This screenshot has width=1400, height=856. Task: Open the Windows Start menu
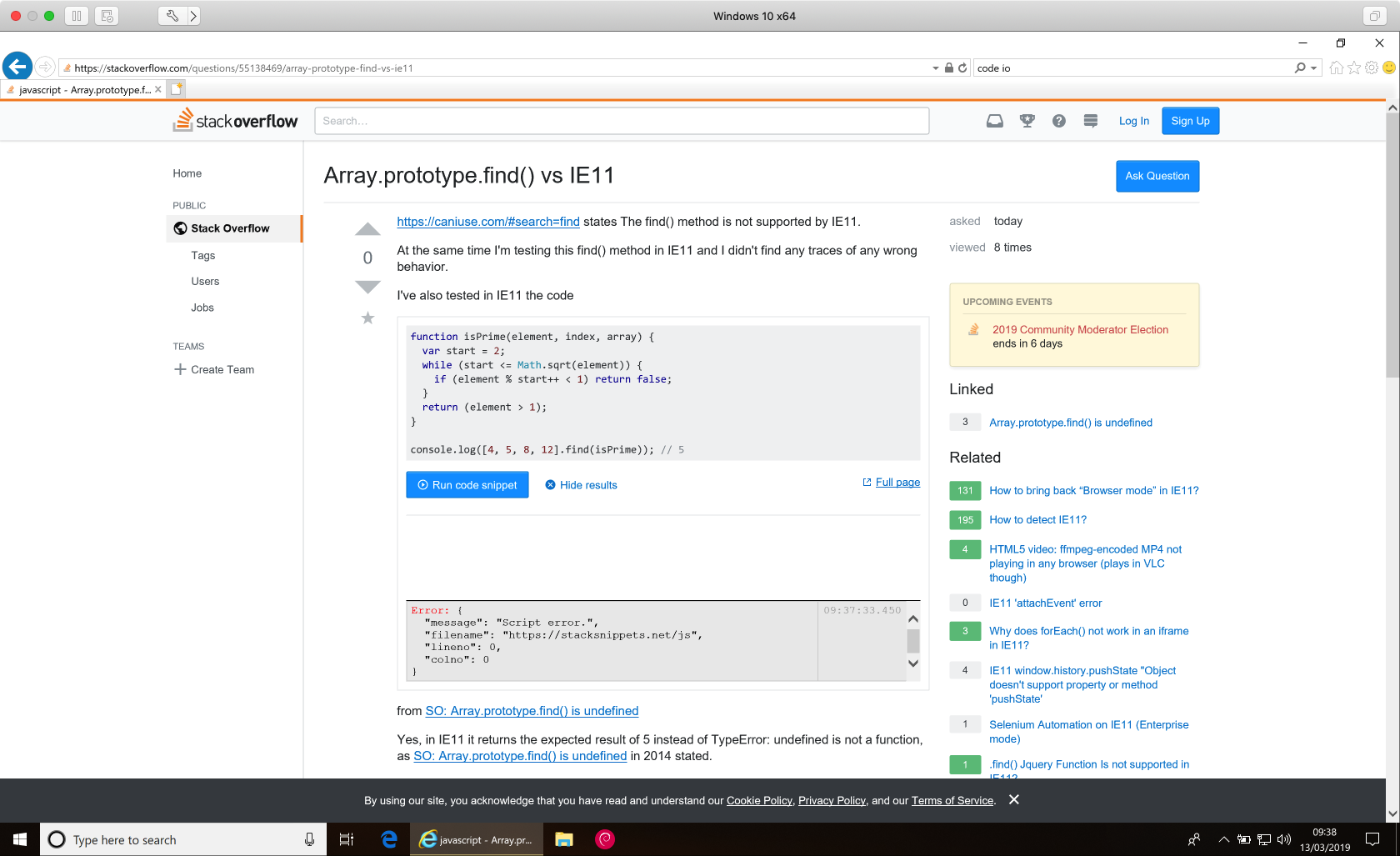tap(20, 839)
